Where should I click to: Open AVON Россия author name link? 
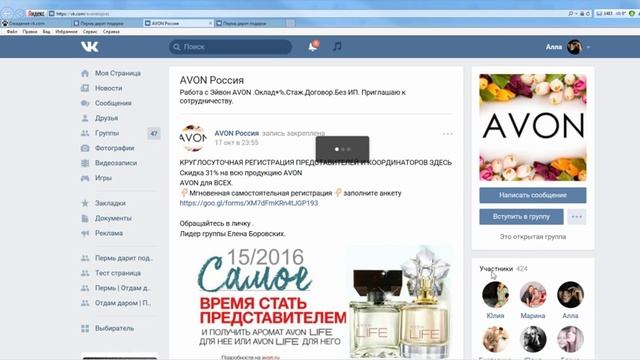[237, 133]
